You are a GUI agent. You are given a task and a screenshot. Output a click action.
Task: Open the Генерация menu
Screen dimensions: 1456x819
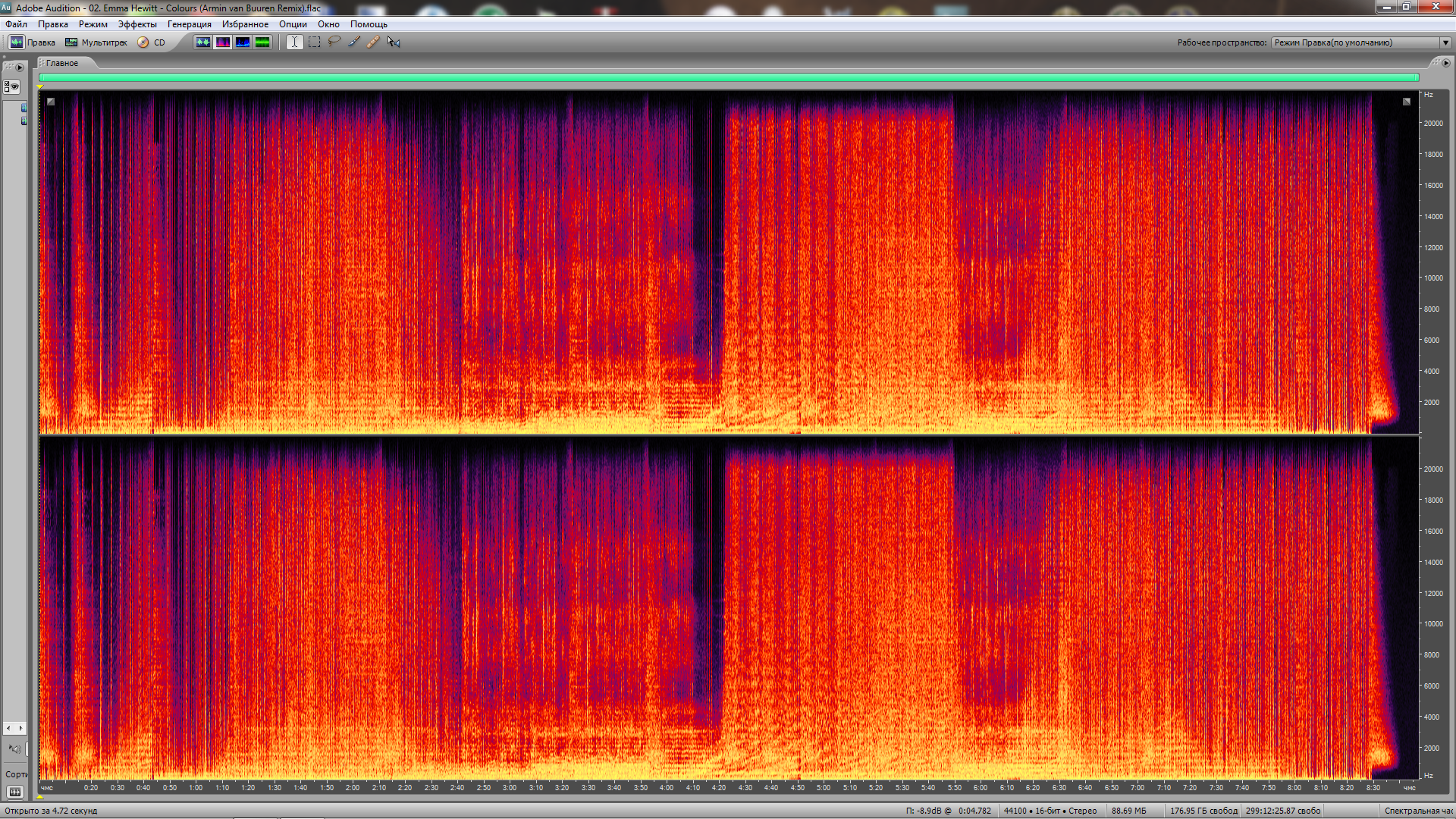click(189, 24)
